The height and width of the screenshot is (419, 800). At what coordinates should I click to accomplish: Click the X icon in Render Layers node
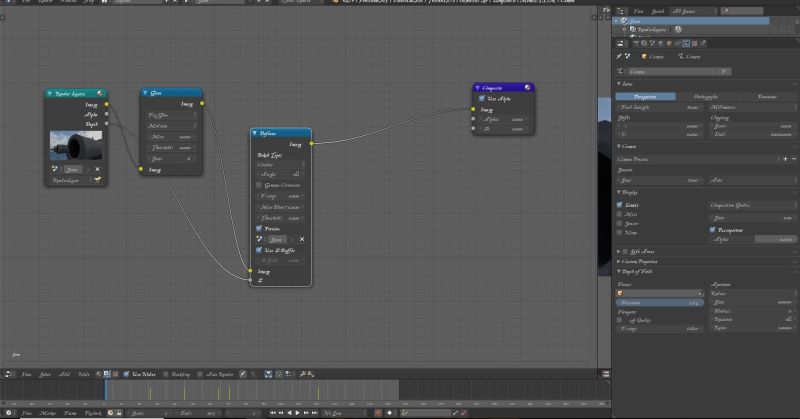point(97,169)
